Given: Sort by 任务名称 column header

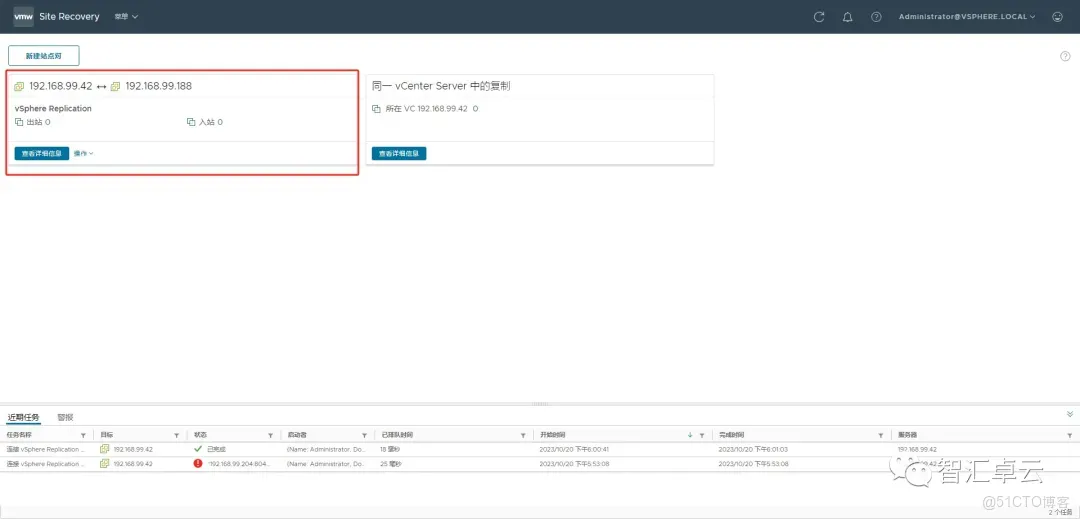Looking at the screenshot, I should click(x=19, y=435).
